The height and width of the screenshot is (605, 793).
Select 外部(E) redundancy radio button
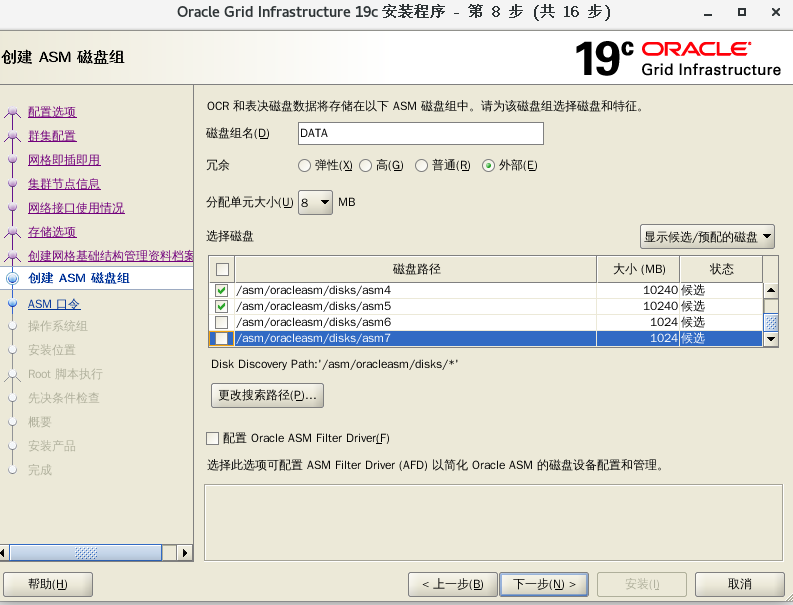click(x=488, y=165)
